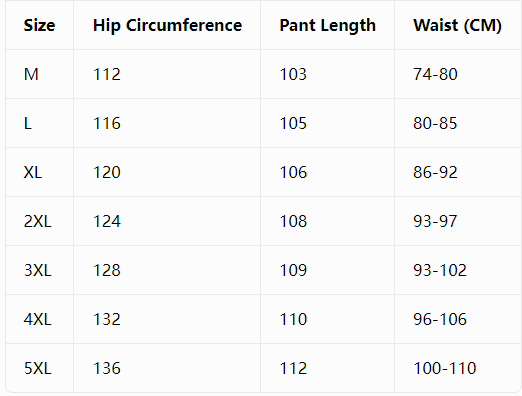This screenshot has width=522, height=396.
Task: Click hip circumference value 124
Action: (107, 221)
